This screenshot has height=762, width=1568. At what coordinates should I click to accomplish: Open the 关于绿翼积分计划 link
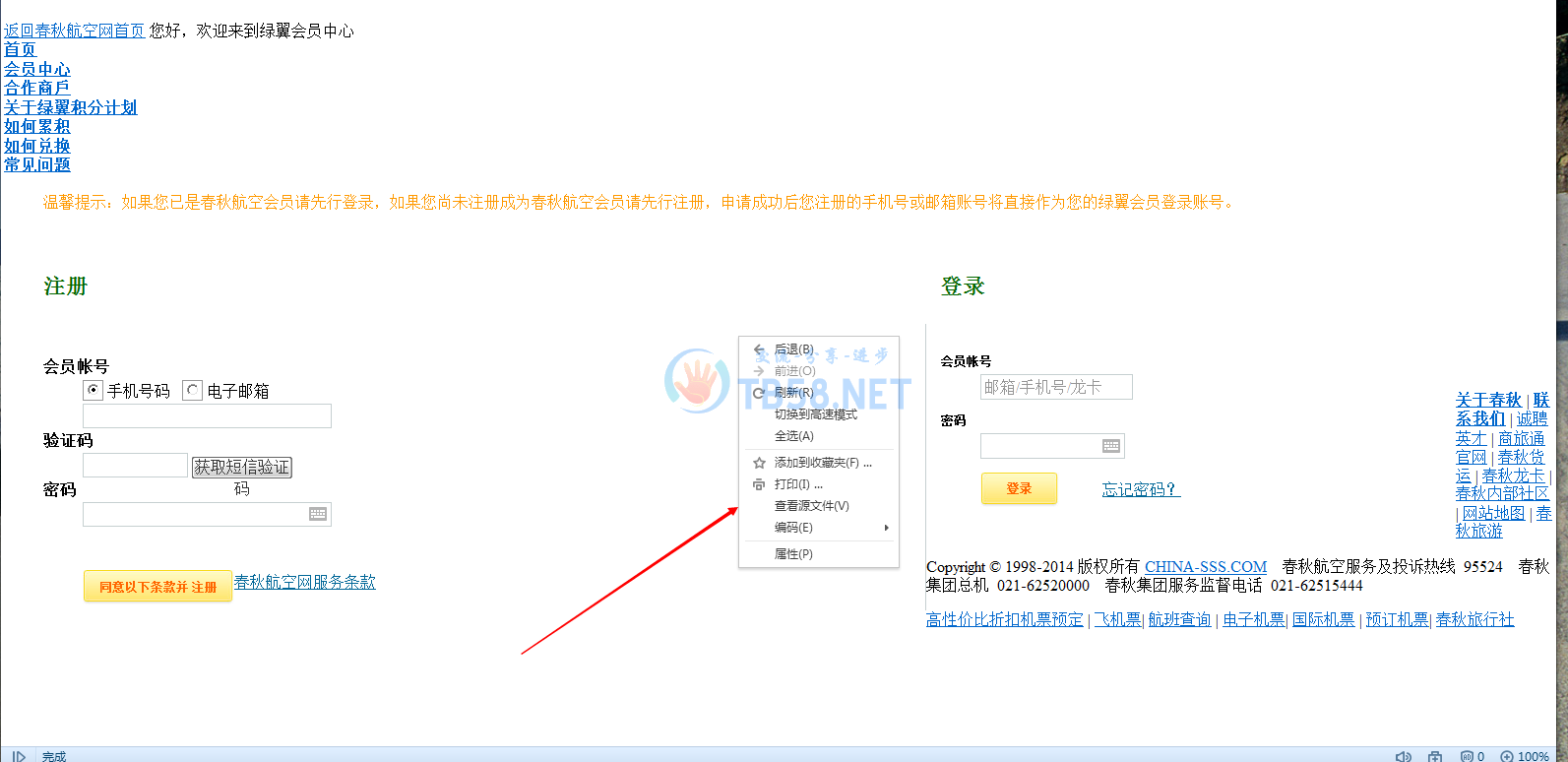(71, 107)
